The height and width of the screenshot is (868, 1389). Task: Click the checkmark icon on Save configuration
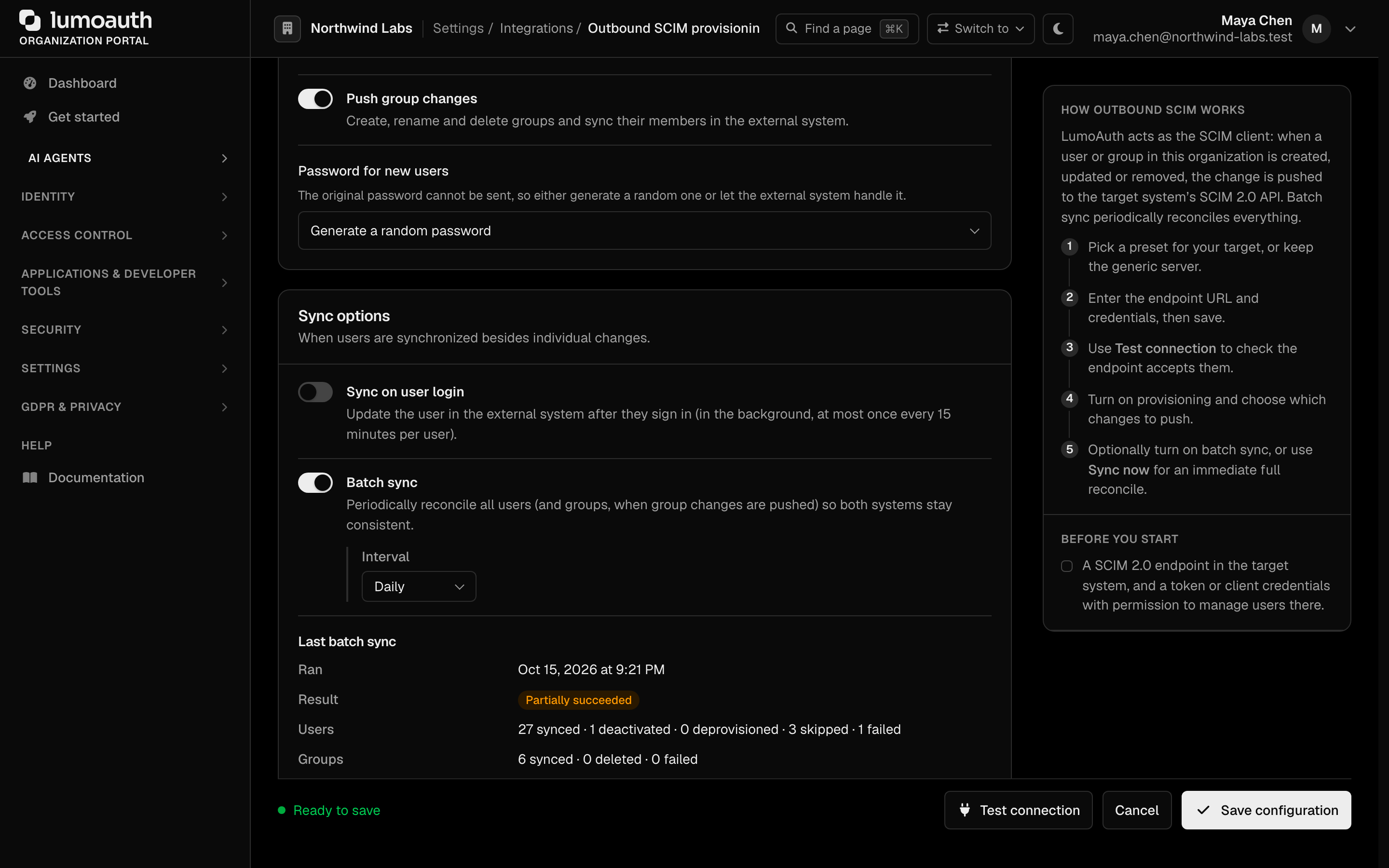[1204, 810]
